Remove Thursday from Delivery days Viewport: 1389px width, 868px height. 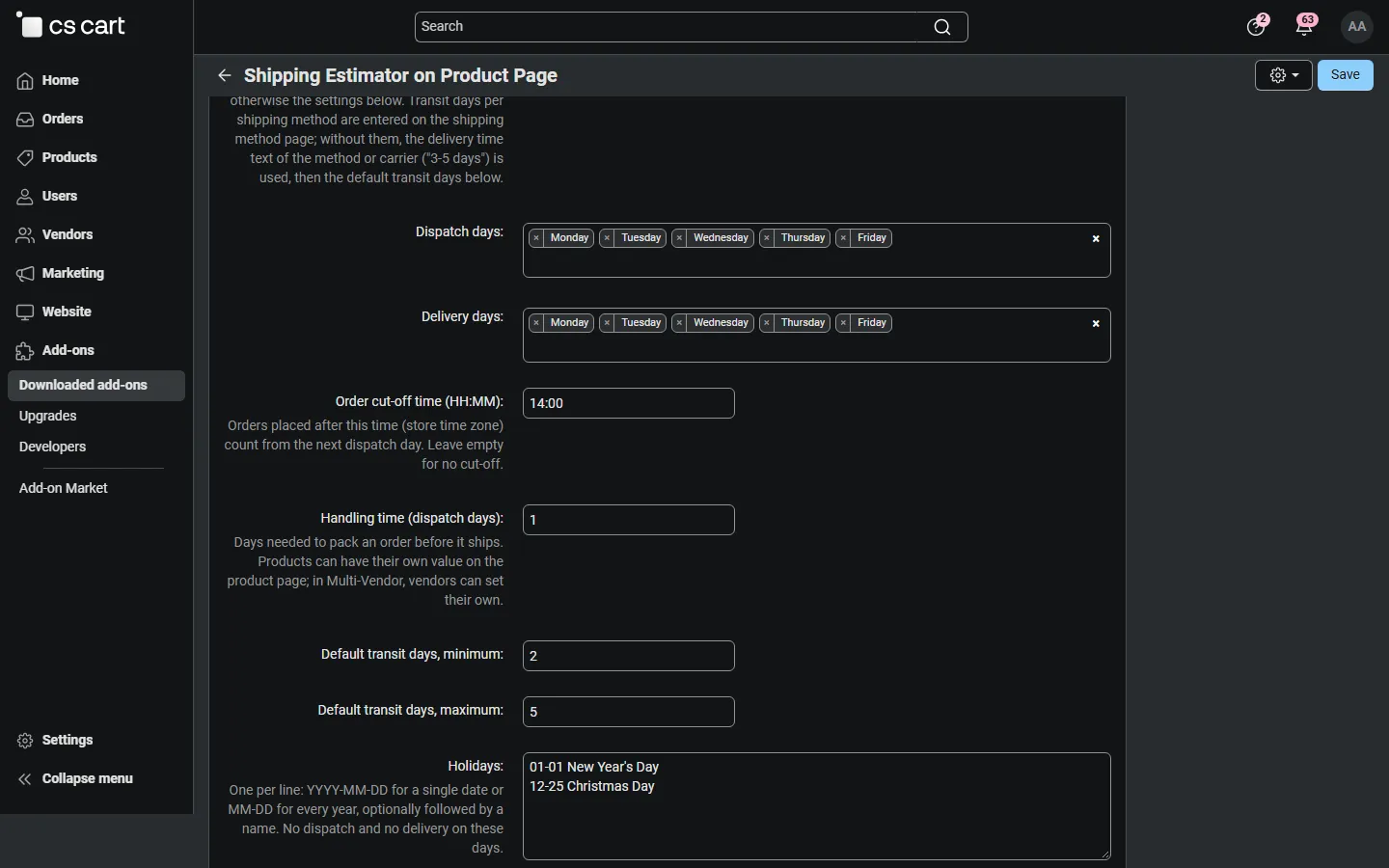point(768,323)
